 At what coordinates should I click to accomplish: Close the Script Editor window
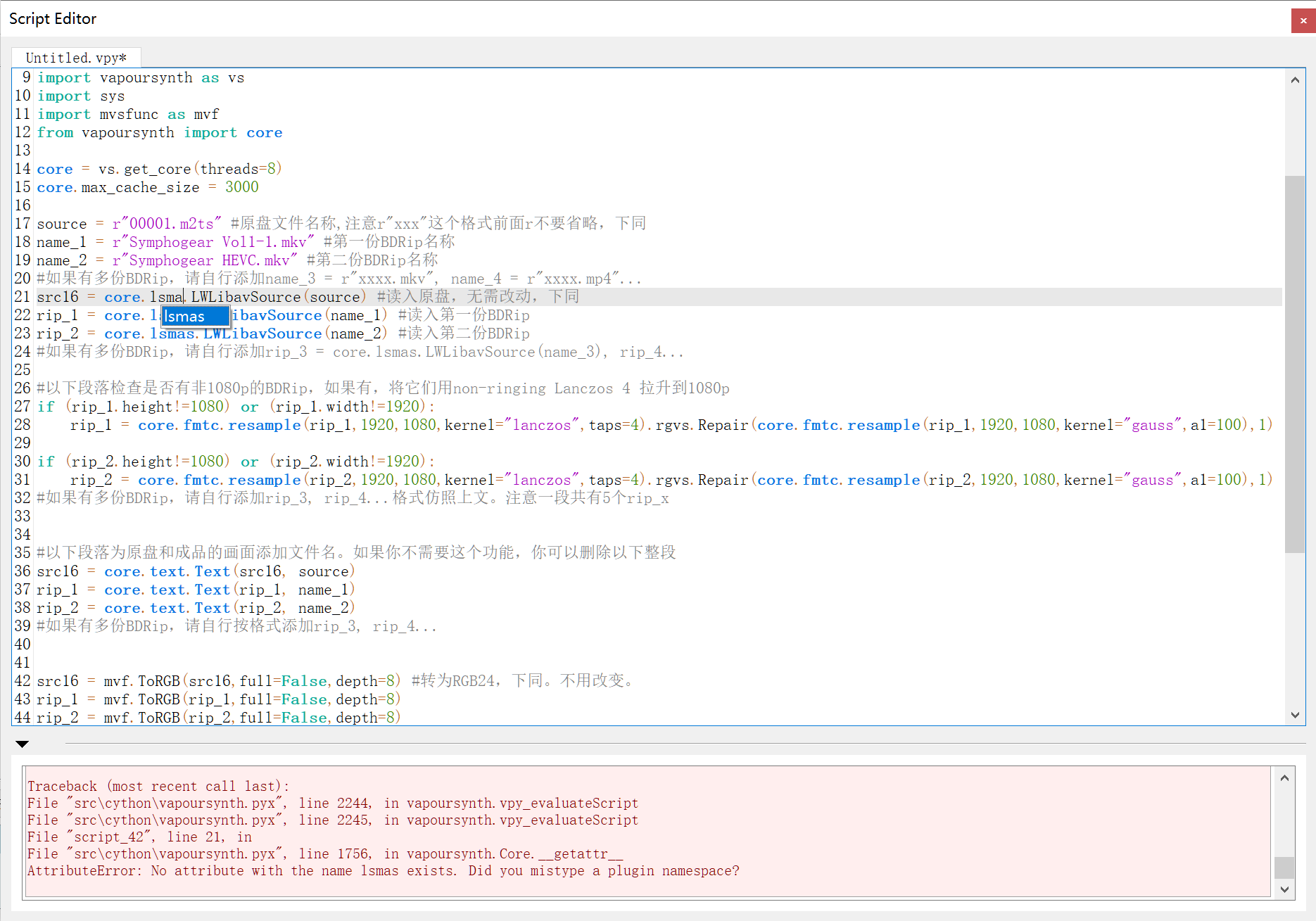(x=1303, y=20)
